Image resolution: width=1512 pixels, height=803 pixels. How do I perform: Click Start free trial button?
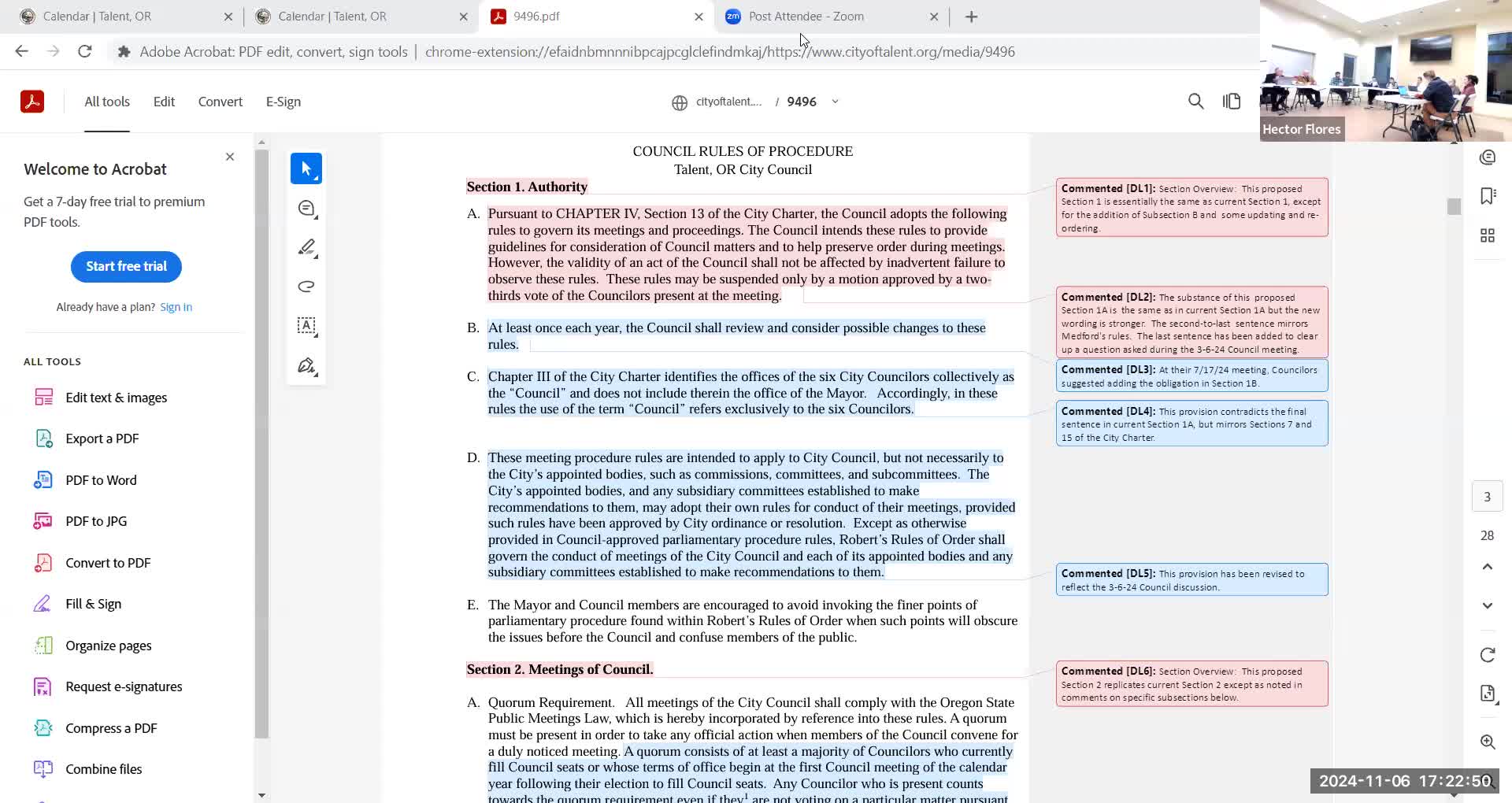[x=126, y=266]
